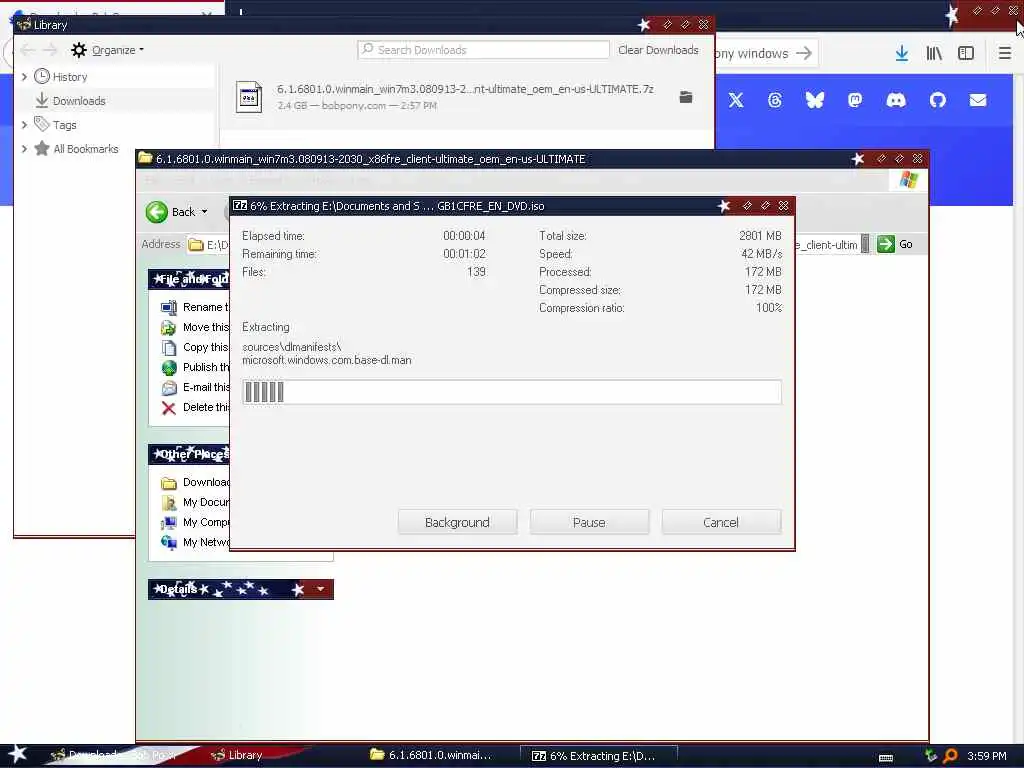Click Windows flag logo in Explorer

tap(908, 180)
